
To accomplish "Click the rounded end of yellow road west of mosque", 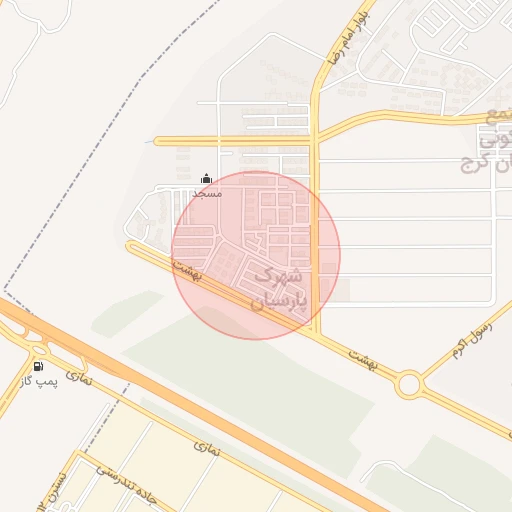I will point(159,141).
